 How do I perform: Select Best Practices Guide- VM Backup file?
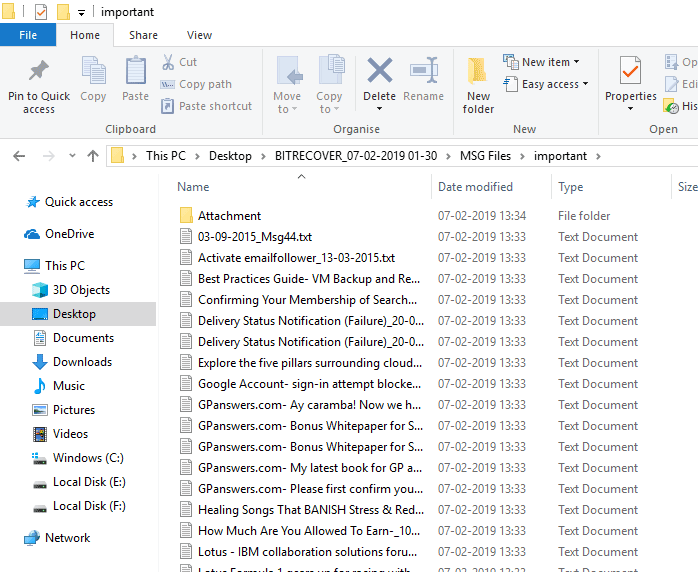(308, 279)
